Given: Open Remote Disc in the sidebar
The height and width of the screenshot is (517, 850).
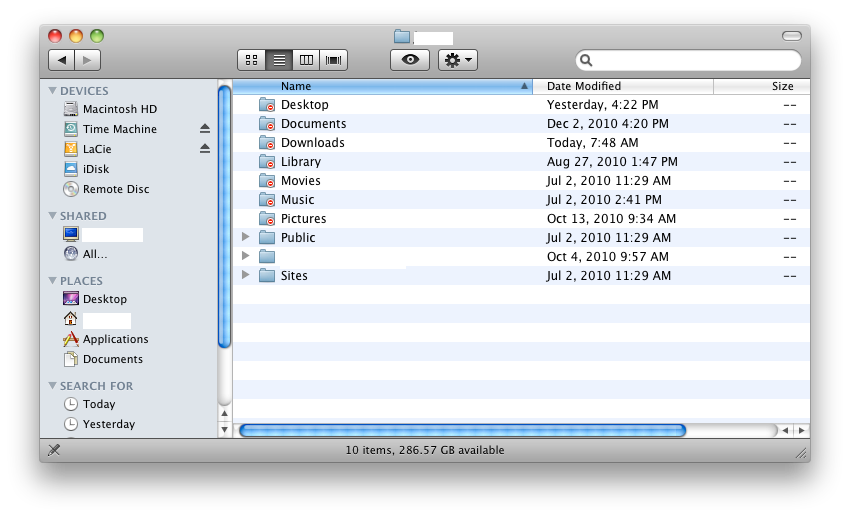Looking at the screenshot, I should point(106,189).
